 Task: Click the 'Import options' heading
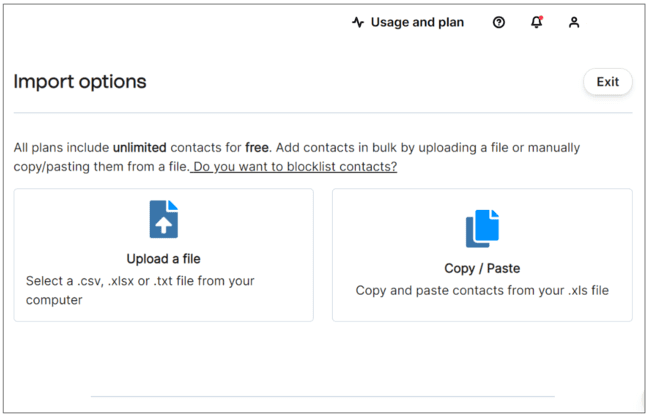(80, 82)
